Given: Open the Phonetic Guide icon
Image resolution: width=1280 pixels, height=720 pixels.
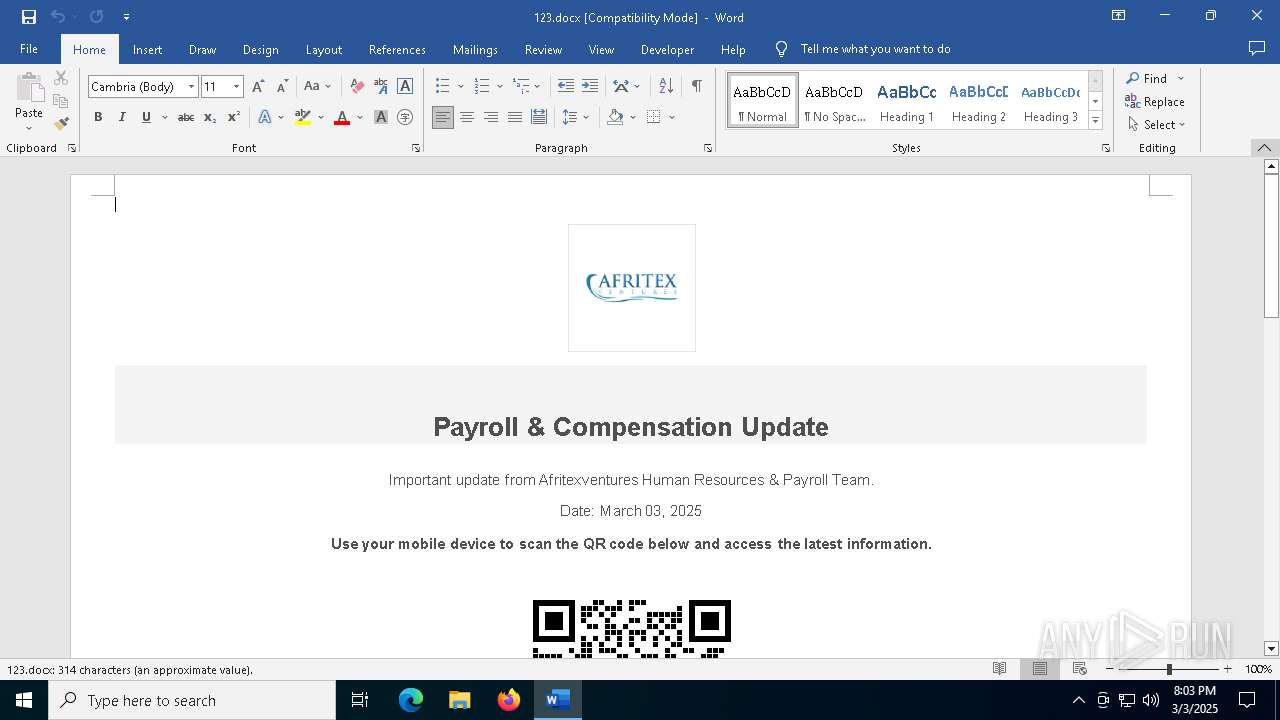Looking at the screenshot, I should (381, 86).
